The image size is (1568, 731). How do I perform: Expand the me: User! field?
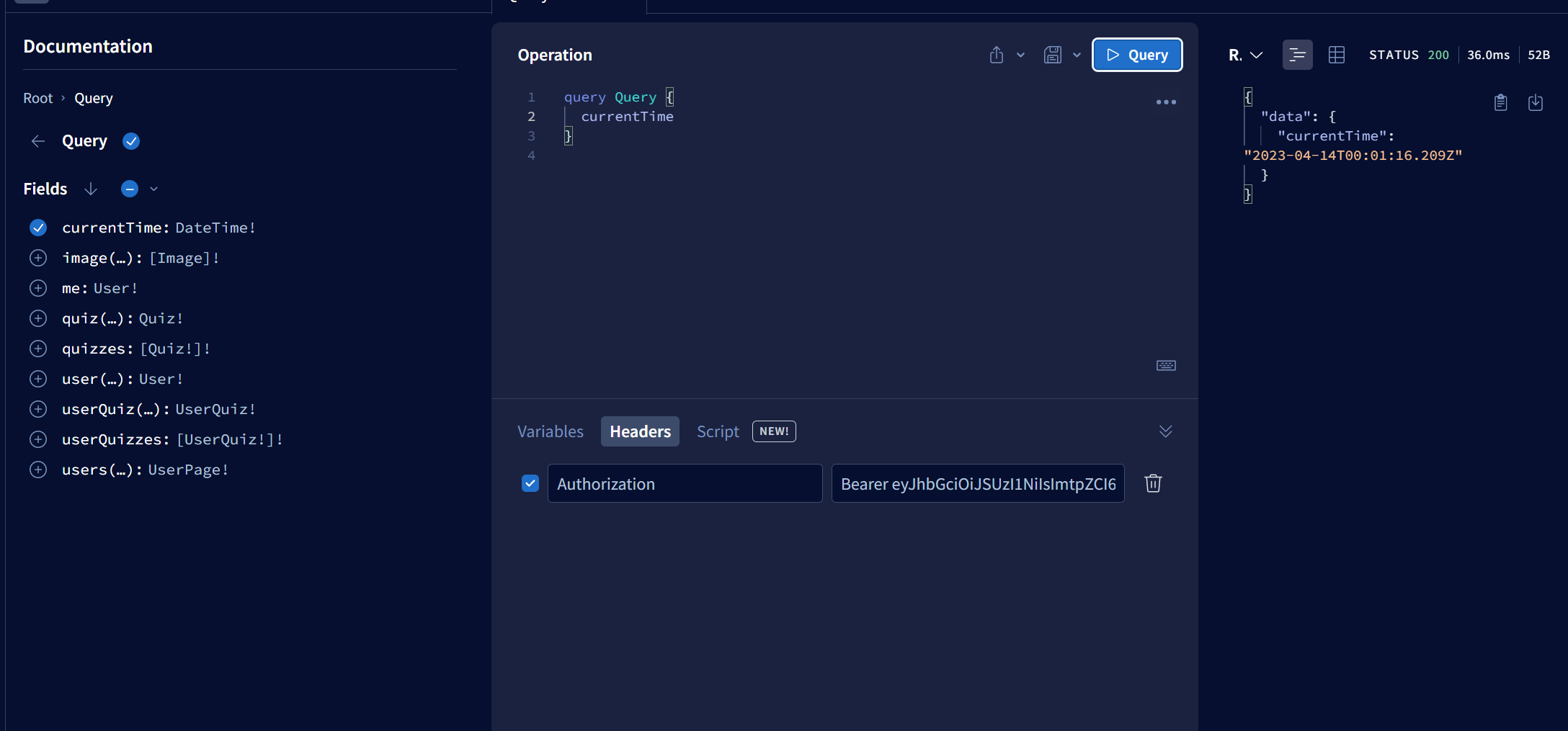pos(37,288)
